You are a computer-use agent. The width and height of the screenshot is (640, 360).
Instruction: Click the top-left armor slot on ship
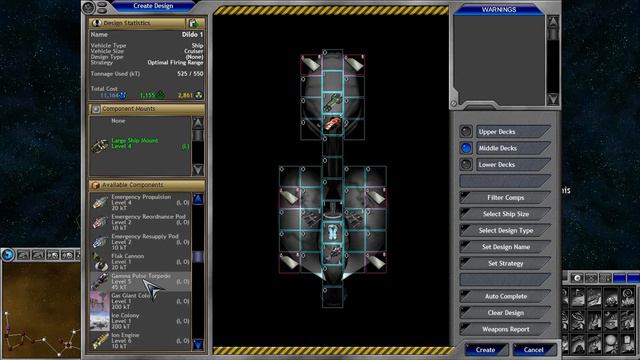click(x=311, y=64)
